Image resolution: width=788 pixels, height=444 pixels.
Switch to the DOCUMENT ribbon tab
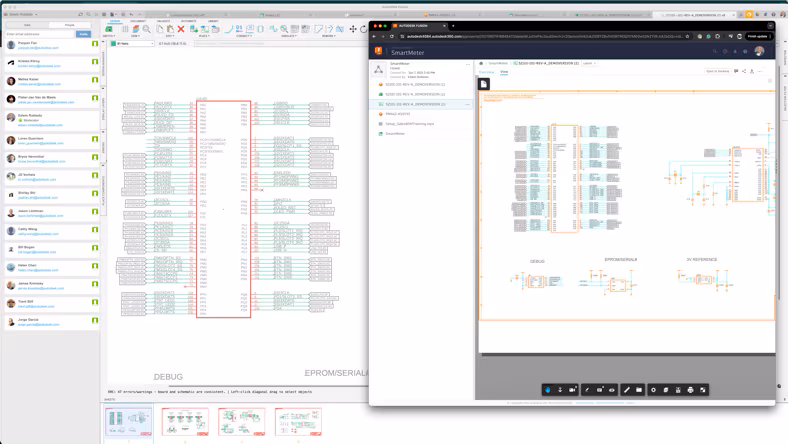138,21
